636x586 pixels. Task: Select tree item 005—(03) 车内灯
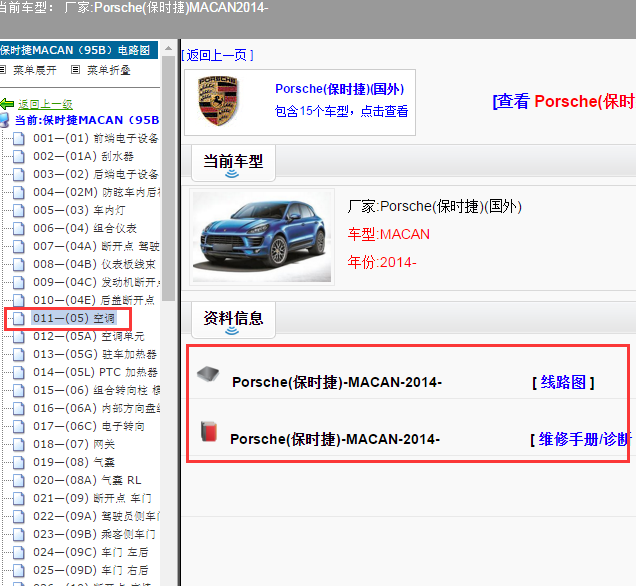coord(79,210)
